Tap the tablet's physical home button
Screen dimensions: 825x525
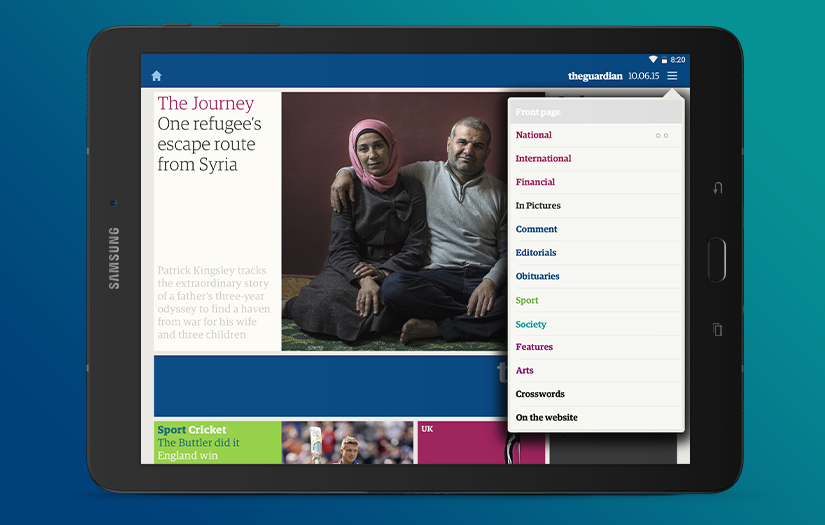pyautogui.click(x=717, y=259)
